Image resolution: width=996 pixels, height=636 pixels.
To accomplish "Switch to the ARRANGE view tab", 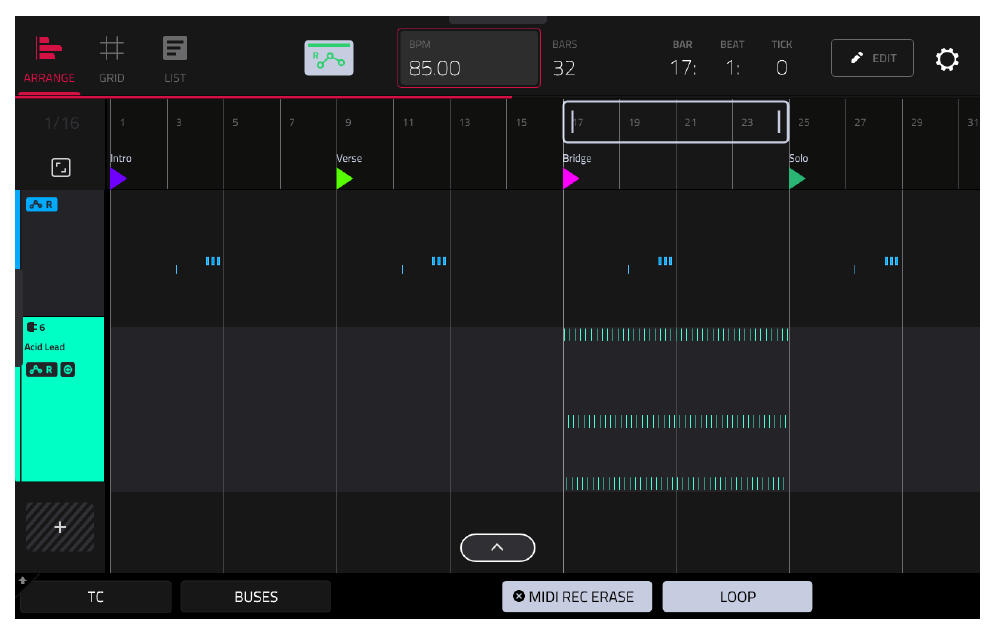I will (49, 61).
